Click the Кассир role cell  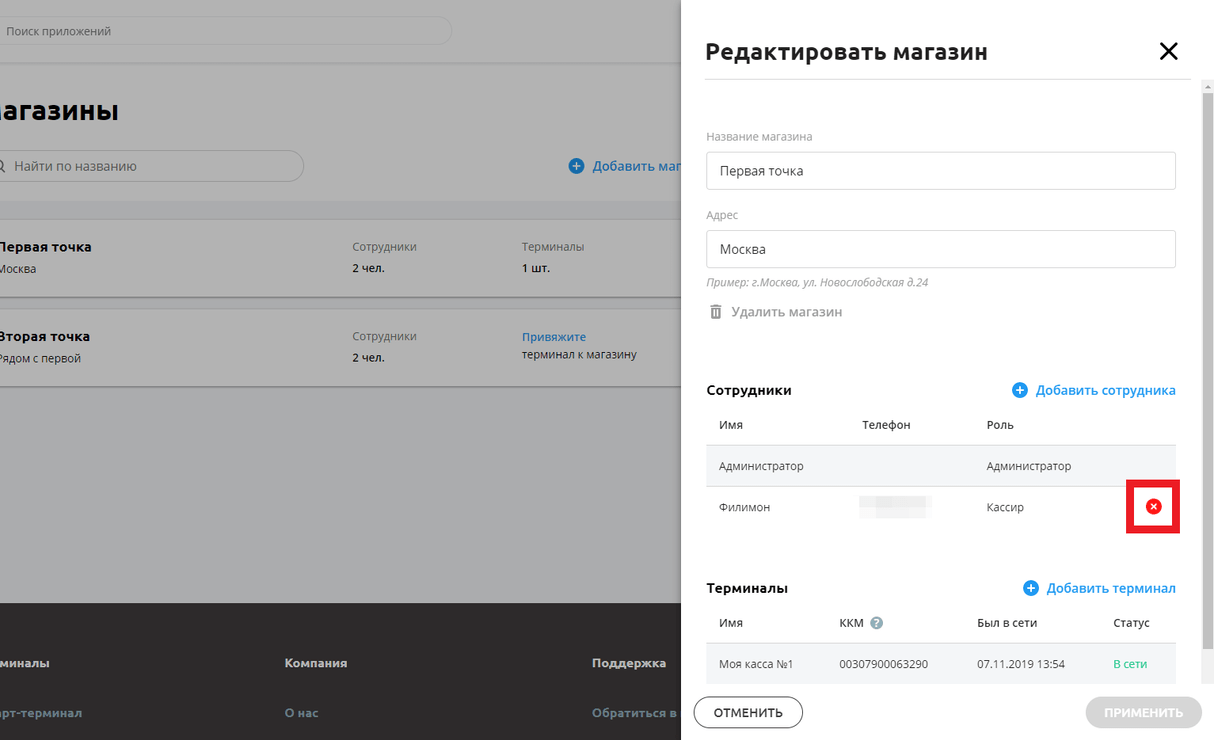tap(1005, 507)
